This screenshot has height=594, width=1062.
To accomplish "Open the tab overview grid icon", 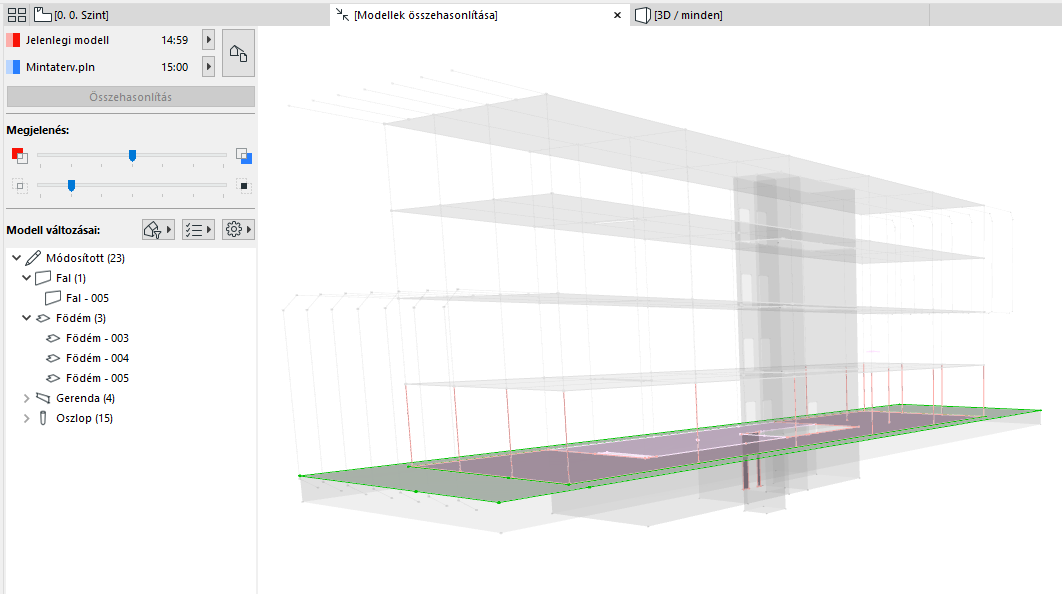I will pyautogui.click(x=17, y=14).
